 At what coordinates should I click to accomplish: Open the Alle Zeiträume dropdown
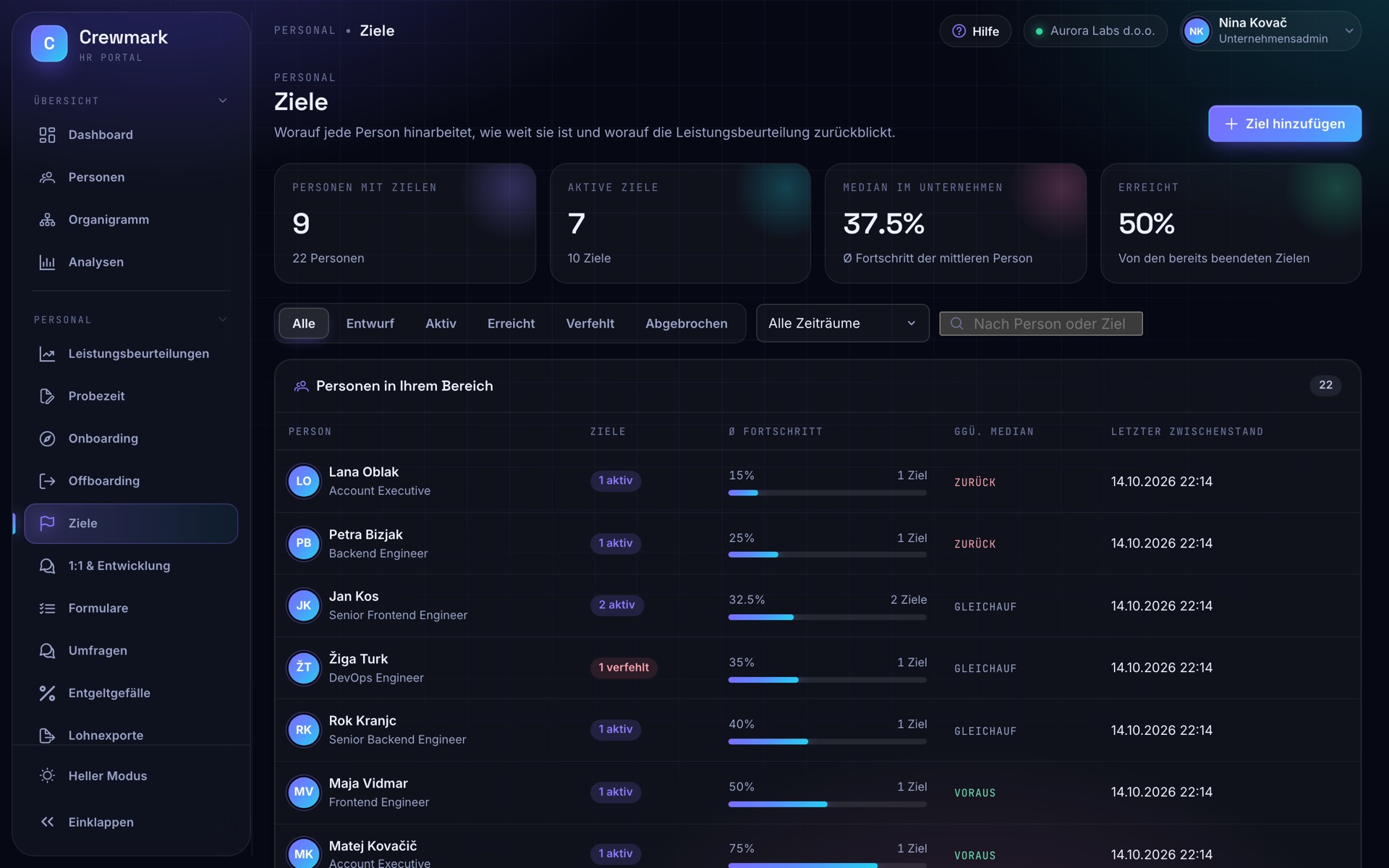pos(842,323)
